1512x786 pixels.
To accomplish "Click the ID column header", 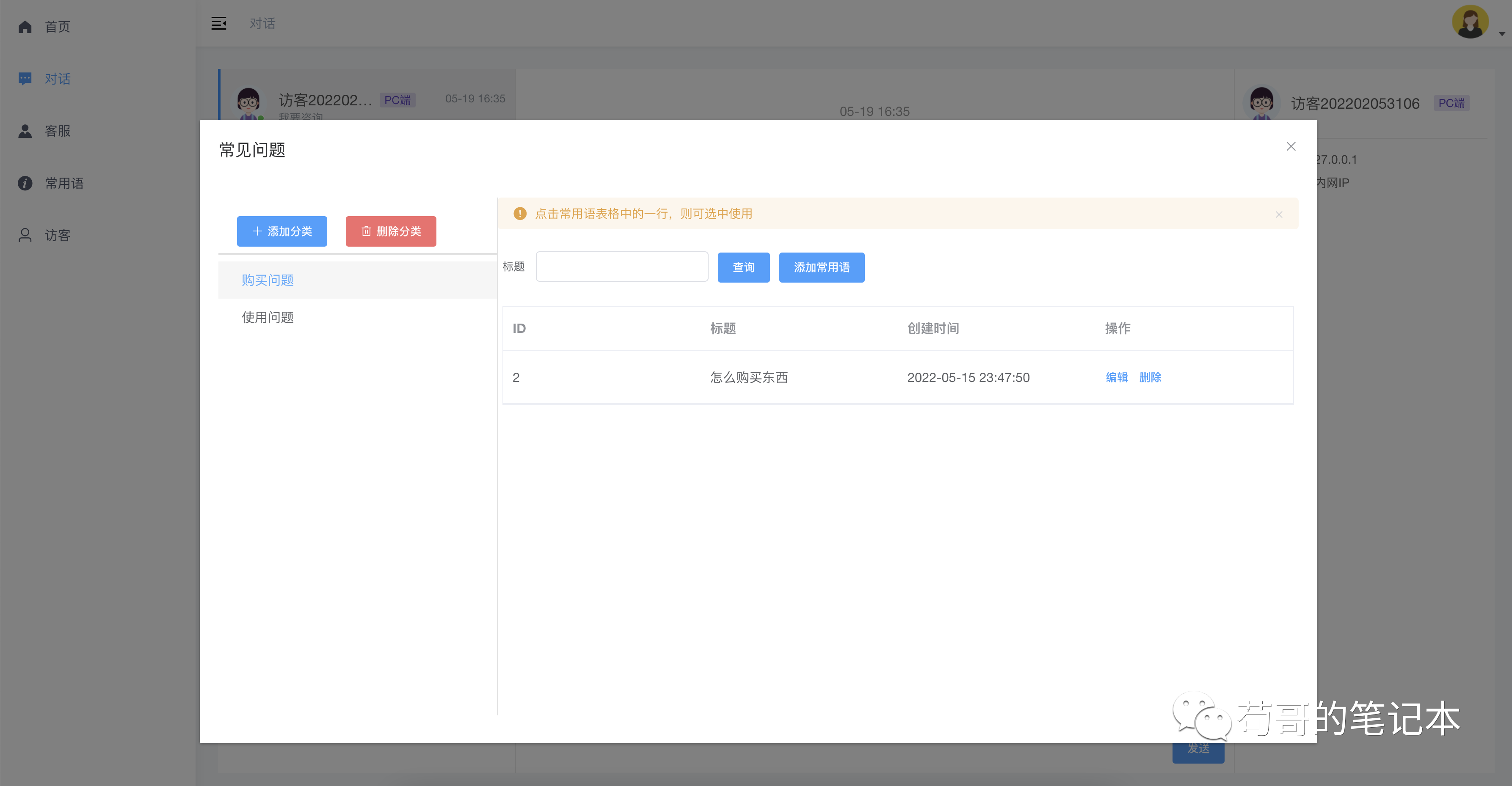I will click(x=519, y=328).
